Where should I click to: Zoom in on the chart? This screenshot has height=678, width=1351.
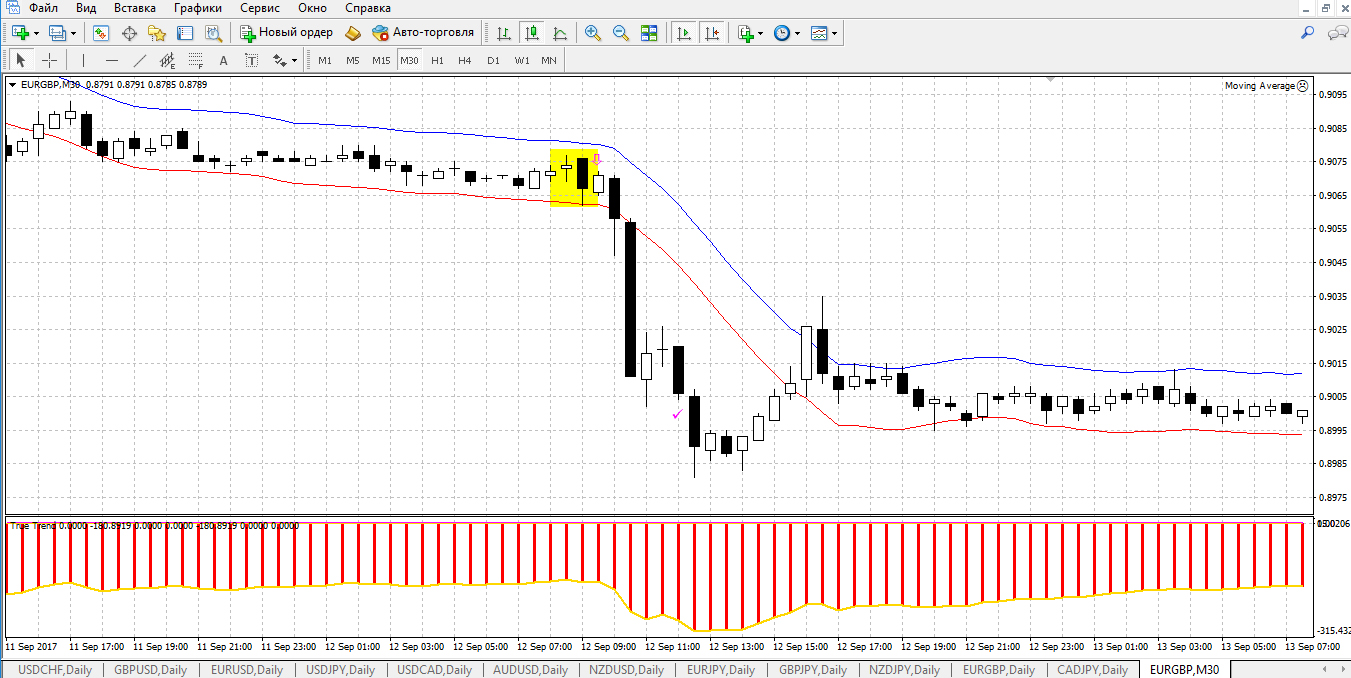point(593,33)
